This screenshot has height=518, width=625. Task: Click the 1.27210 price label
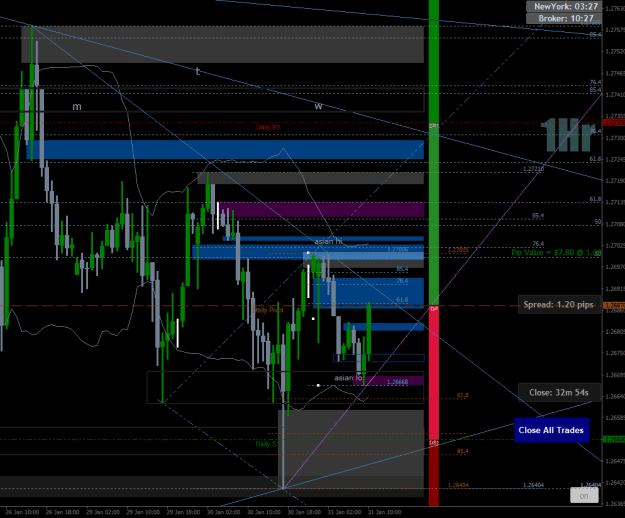pos(533,169)
